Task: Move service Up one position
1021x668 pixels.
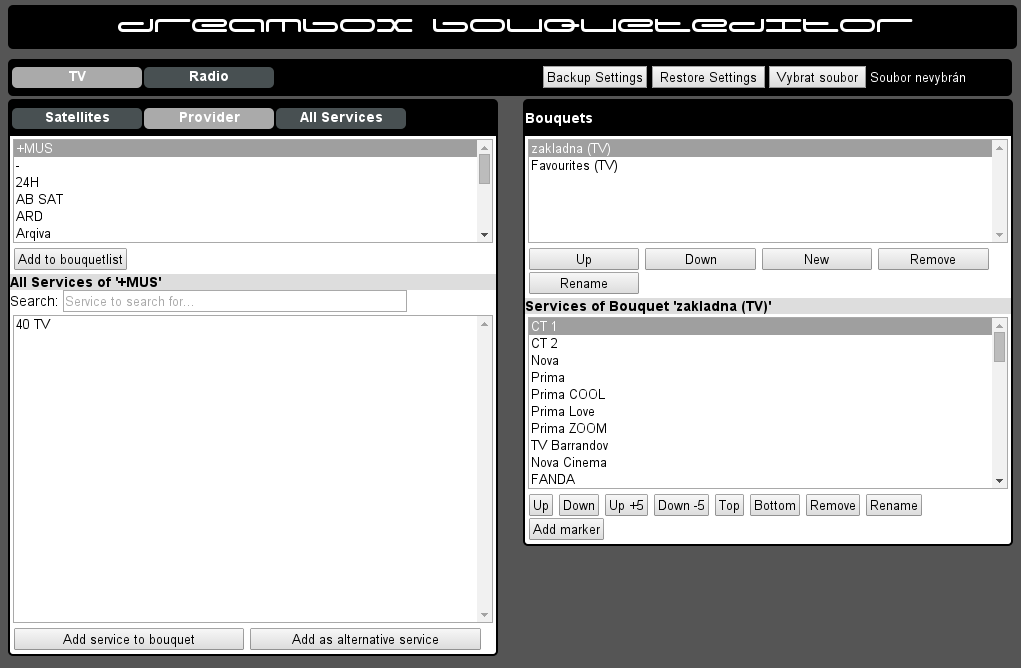Action: [541, 505]
